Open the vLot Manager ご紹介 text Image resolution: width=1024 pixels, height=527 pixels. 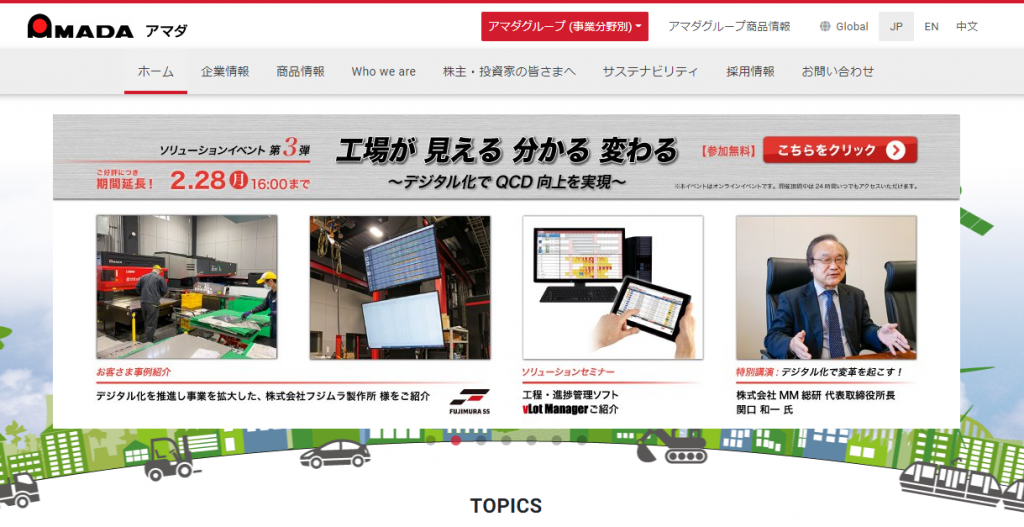[570, 409]
